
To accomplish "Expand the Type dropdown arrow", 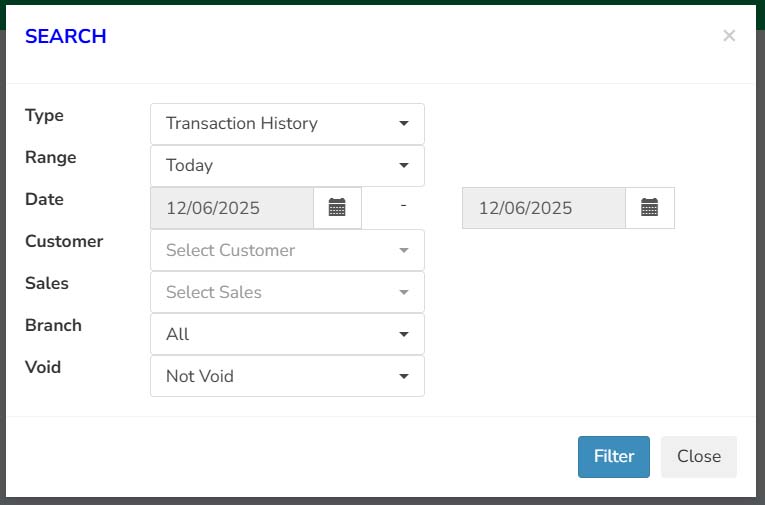I will click(403, 123).
